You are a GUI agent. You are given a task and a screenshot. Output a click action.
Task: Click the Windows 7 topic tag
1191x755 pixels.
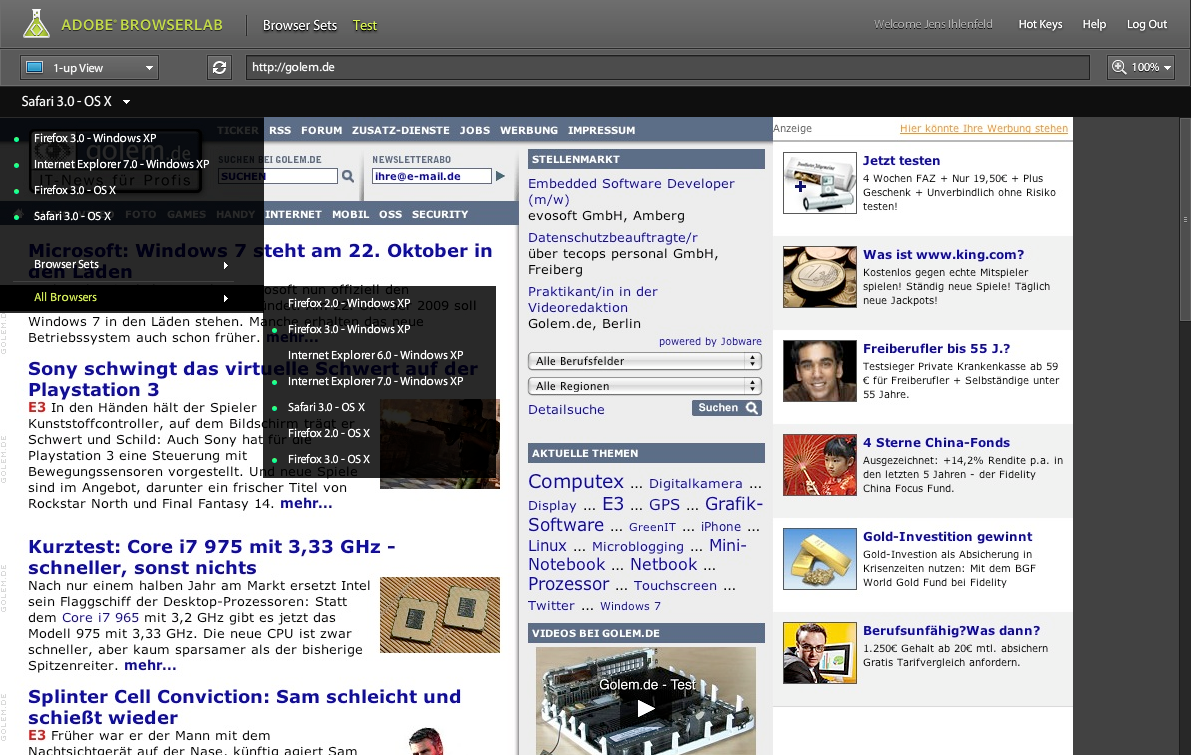[x=630, y=606]
